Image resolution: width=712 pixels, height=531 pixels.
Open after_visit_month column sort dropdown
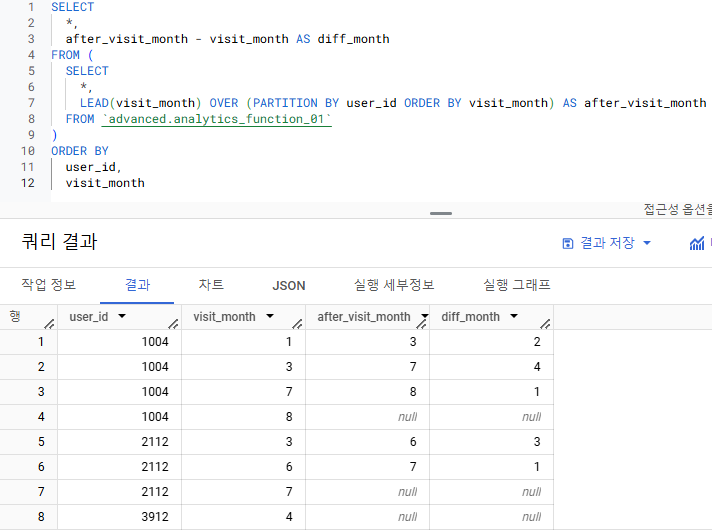[x=425, y=316]
